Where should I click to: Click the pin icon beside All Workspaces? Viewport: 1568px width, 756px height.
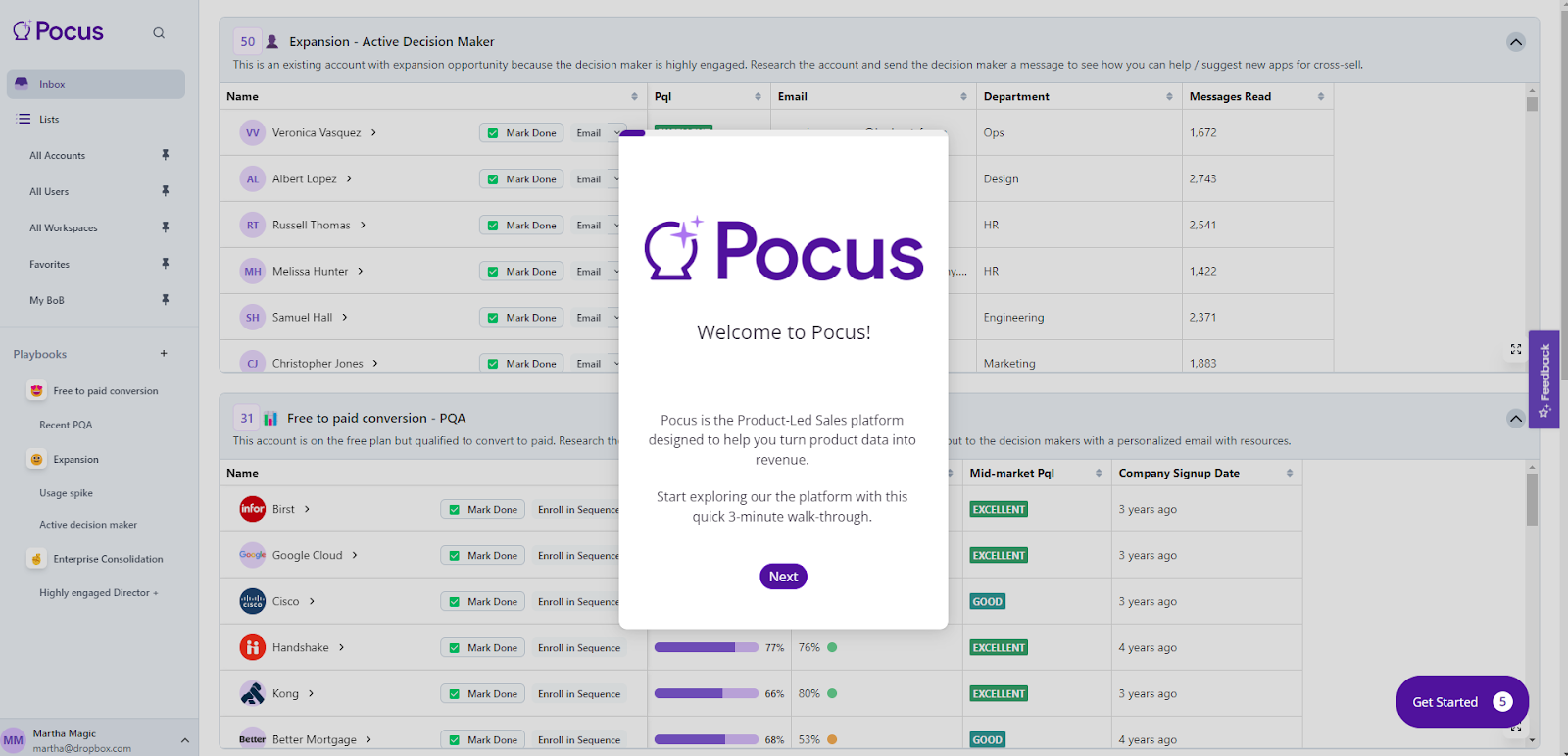(x=166, y=227)
